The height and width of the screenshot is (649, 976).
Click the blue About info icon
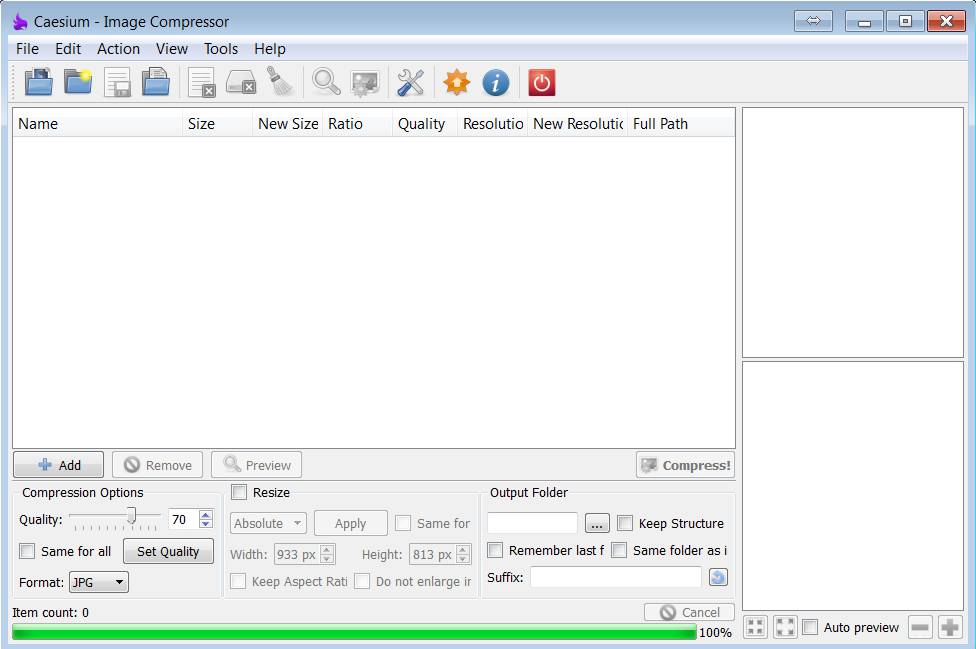[x=495, y=82]
